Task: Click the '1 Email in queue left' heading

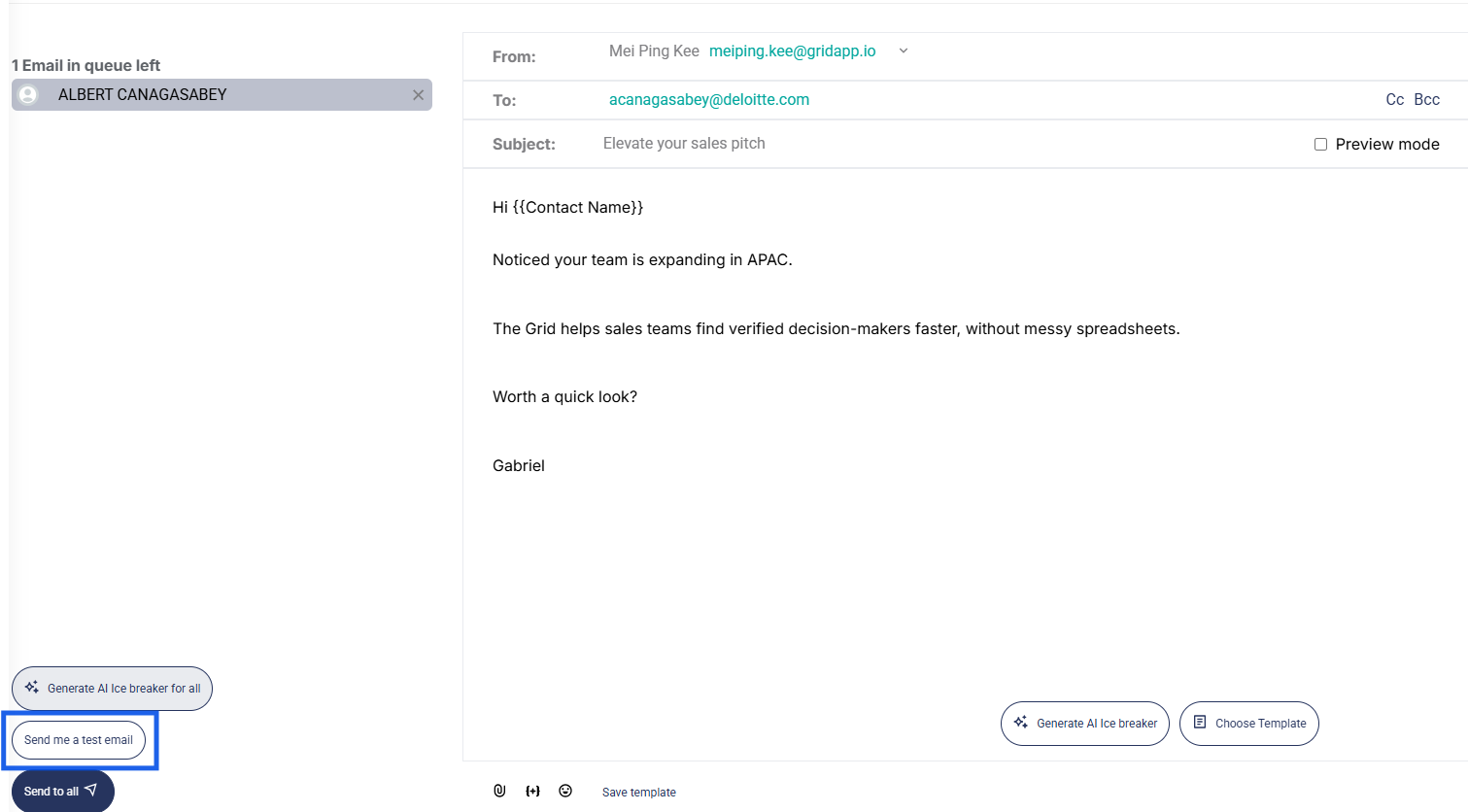Action: [85, 65]
